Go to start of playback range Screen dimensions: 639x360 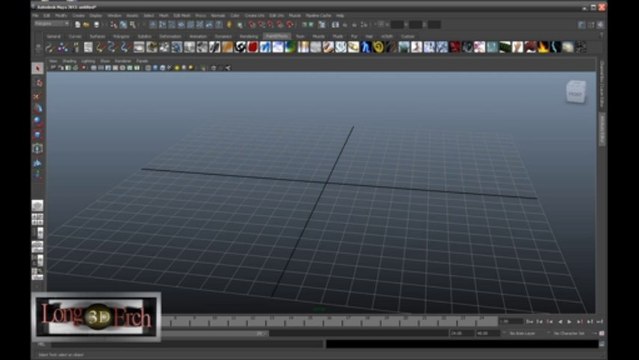tap(529, 322)
